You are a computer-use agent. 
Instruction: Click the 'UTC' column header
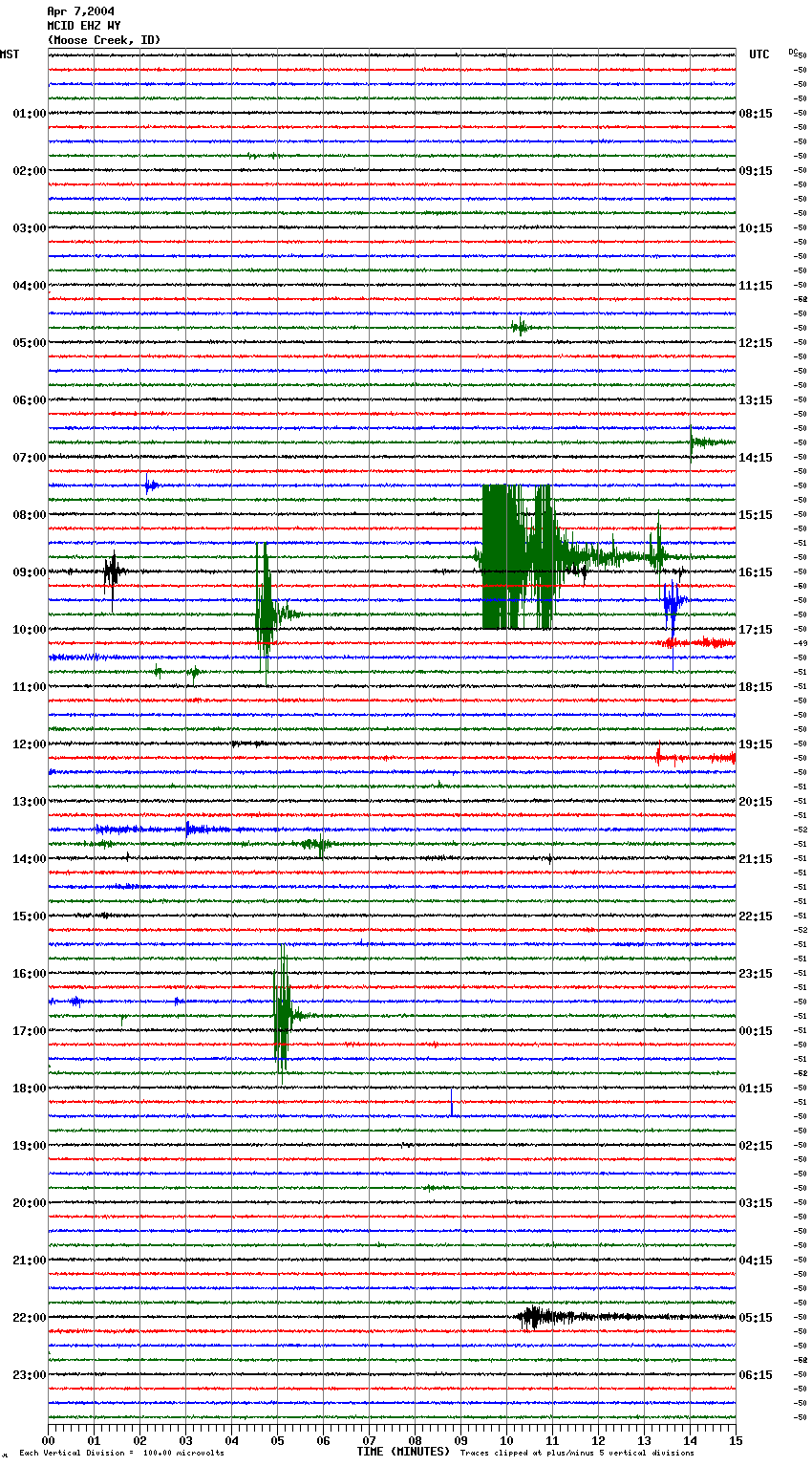pos(759,54)
